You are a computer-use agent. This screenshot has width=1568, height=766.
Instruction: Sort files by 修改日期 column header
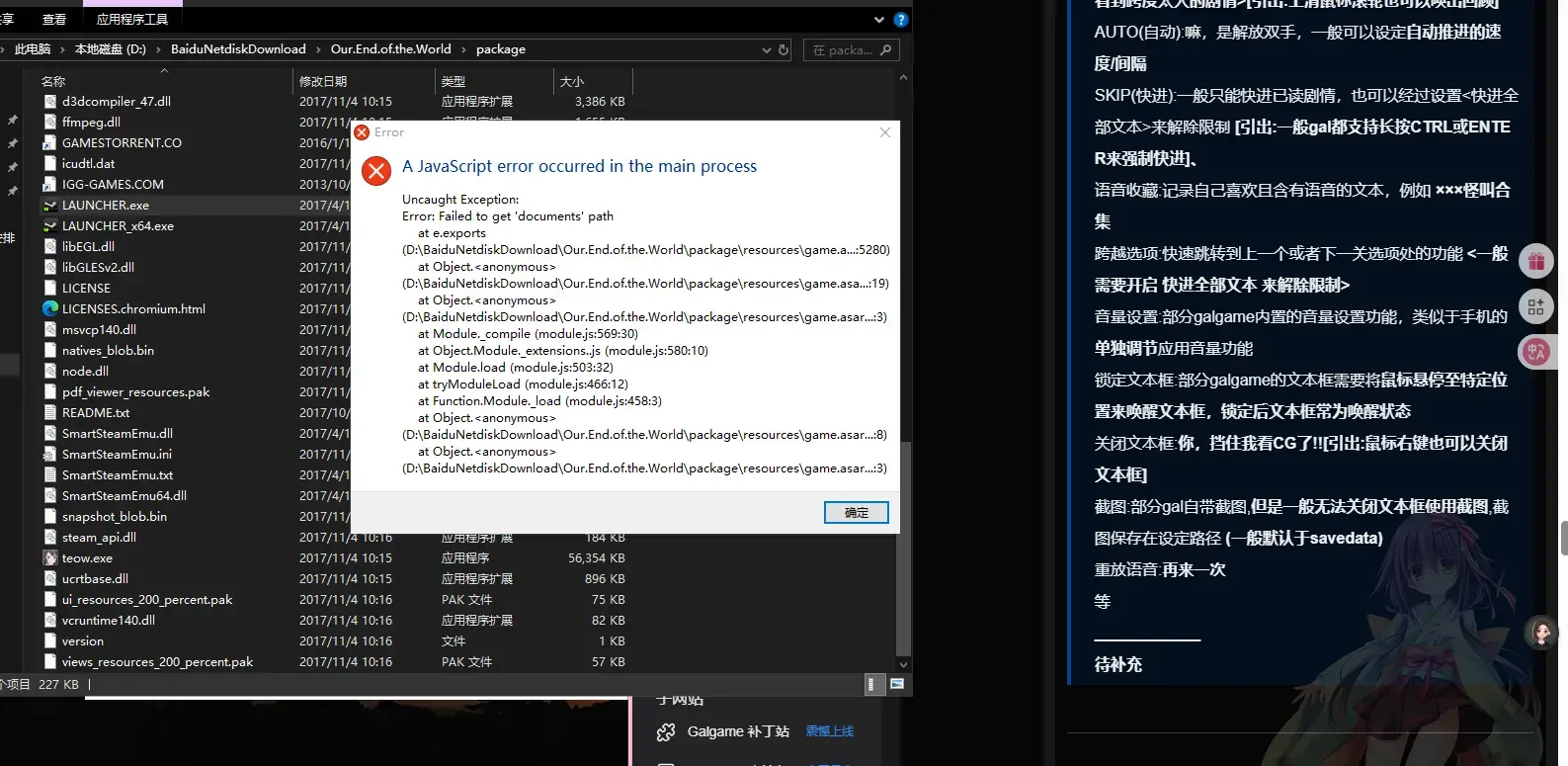tap(323, 81)
